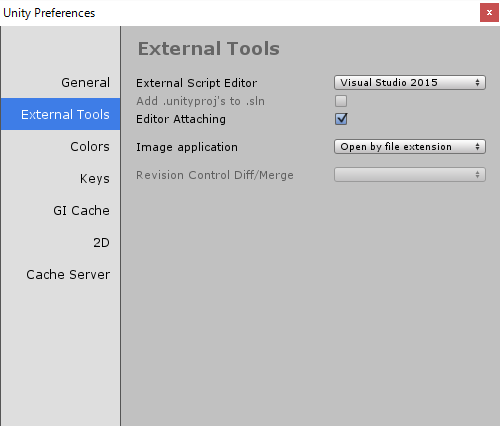Expand the Visual Studio 2015 script editor dropdown
Image resolution: width=500 pixels, height=426 pixels.
[410, 82]
